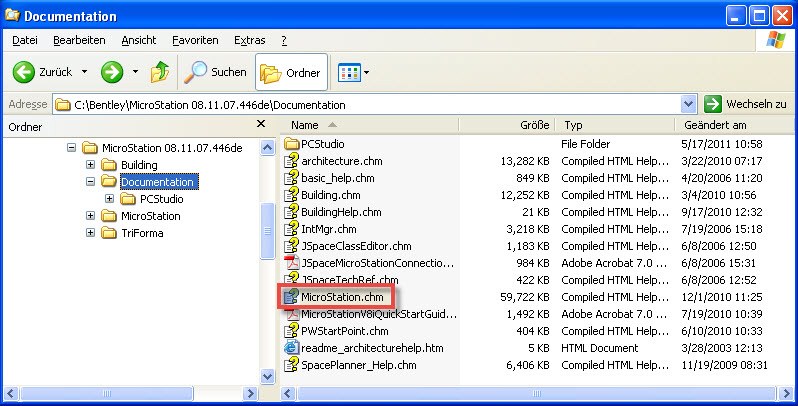
Task: Click tree pane vertical scrollbar thumb
Action: (268, 231)
